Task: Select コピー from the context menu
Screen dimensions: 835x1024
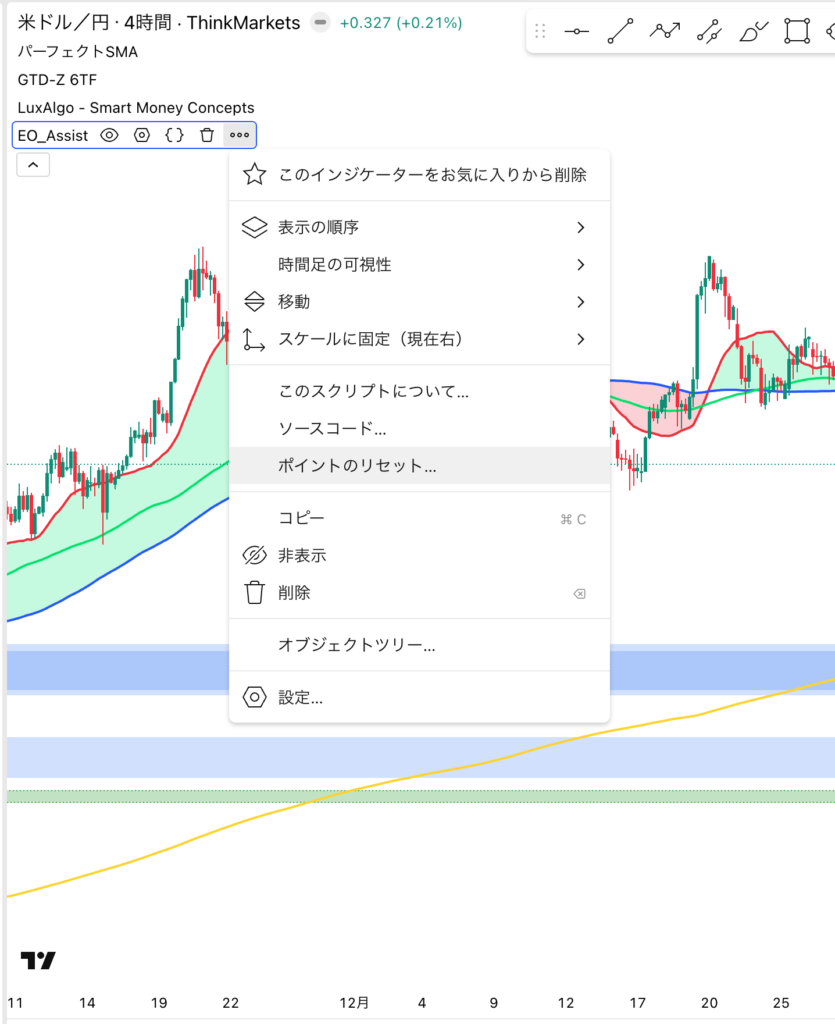Action: [301, 518]
